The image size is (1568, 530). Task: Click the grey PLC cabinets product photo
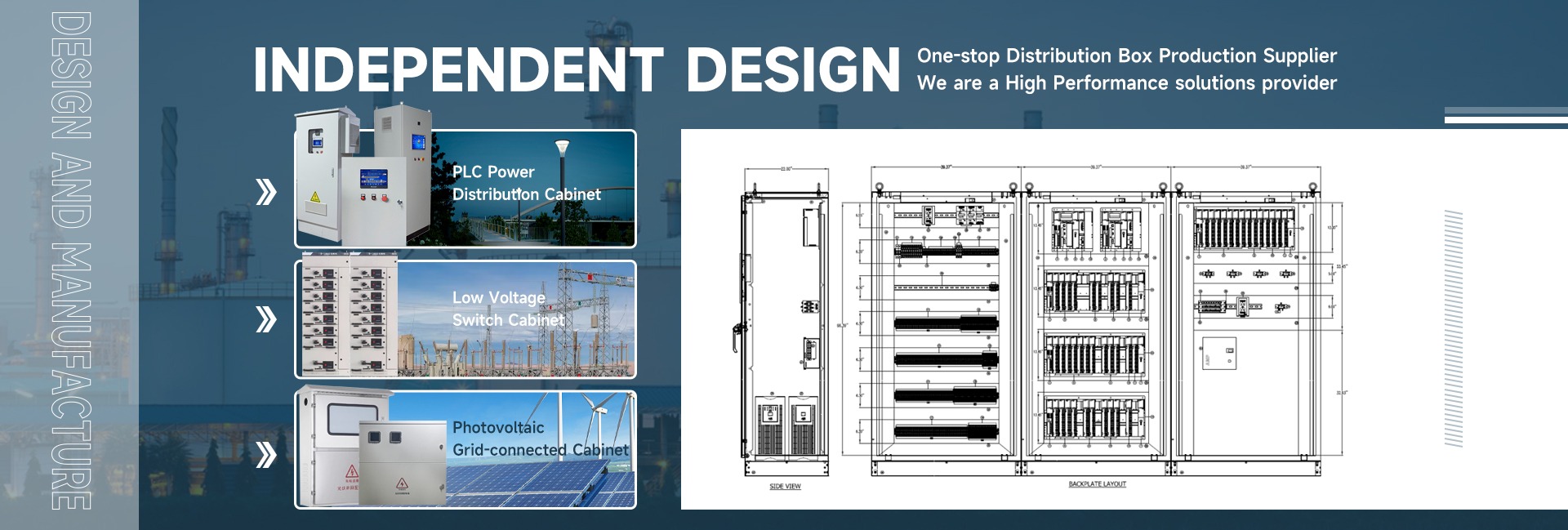tap(363, 175)
